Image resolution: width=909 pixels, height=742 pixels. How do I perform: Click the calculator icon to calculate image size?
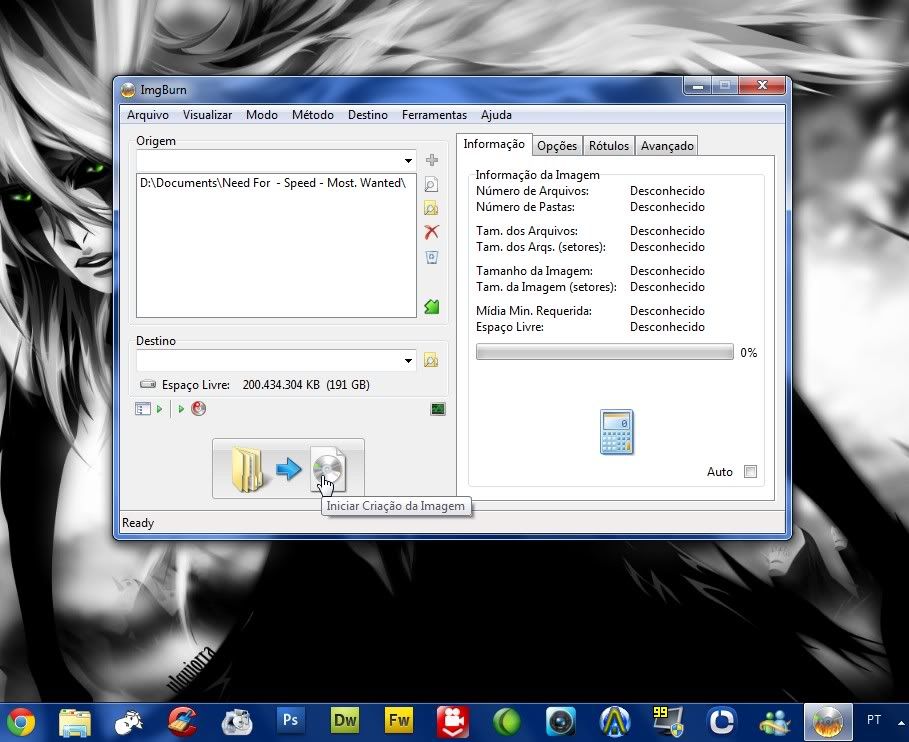tap(616, 432)
